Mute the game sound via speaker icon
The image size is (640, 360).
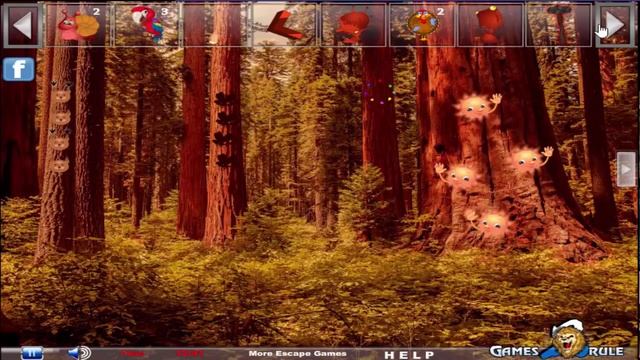80,353
